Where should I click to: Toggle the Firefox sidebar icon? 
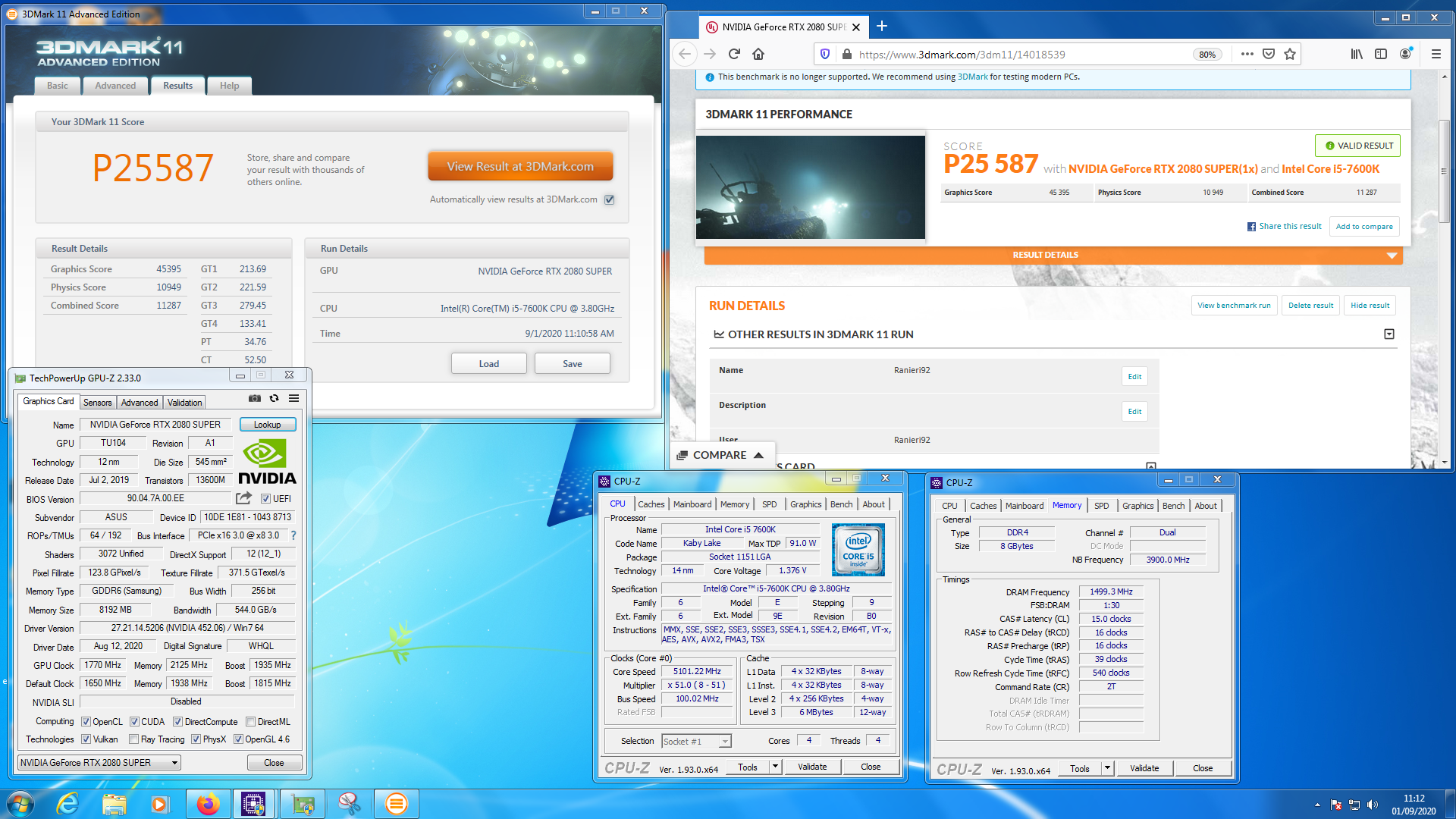tap(1381, 54)
